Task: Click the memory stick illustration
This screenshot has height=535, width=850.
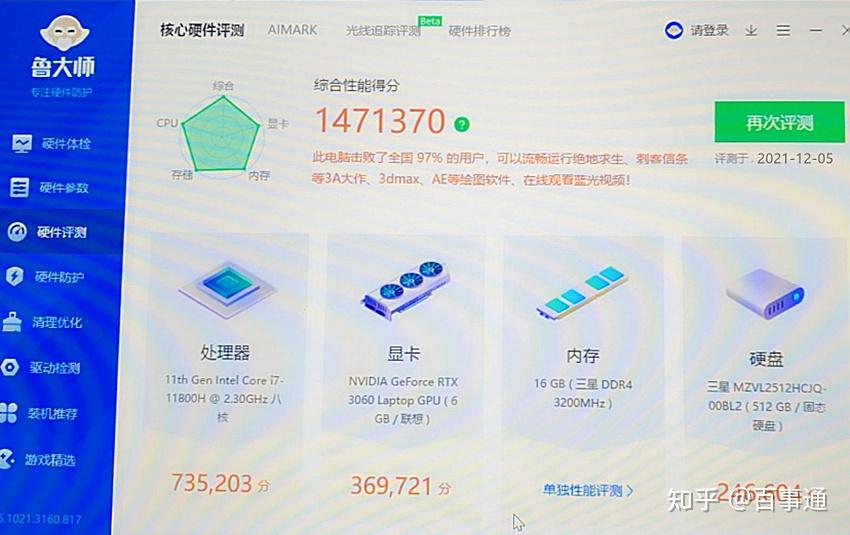Action: tap(582, 293)
